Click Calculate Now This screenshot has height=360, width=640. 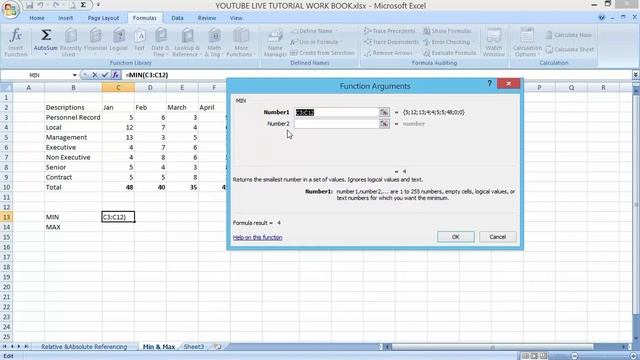click(569, 35)
